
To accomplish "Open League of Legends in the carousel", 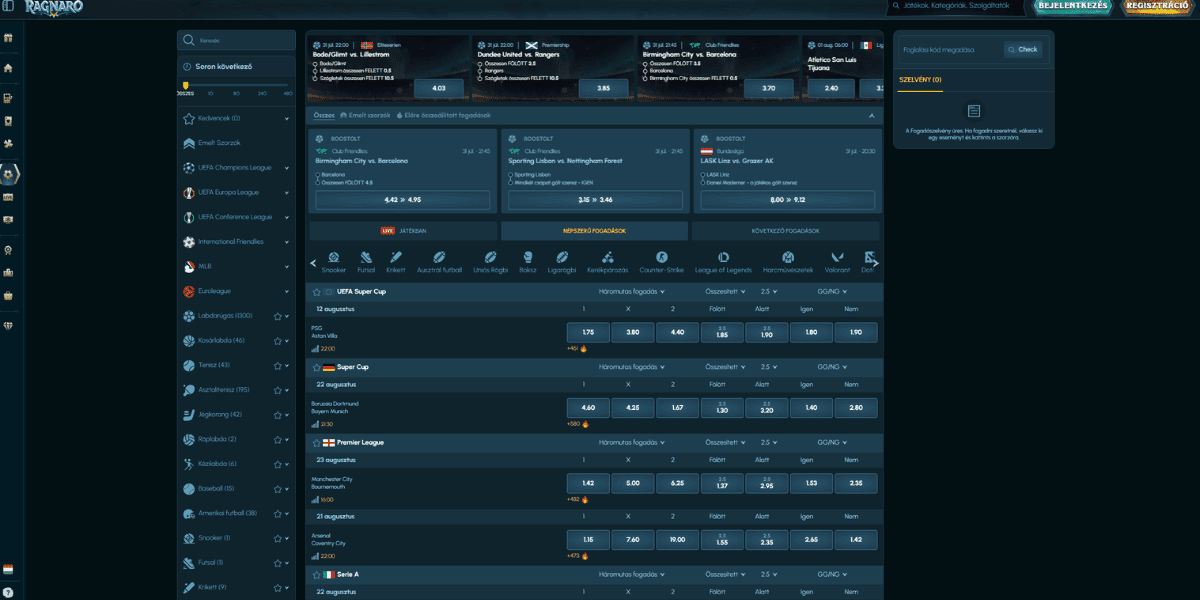I will (x=723, y=262).
